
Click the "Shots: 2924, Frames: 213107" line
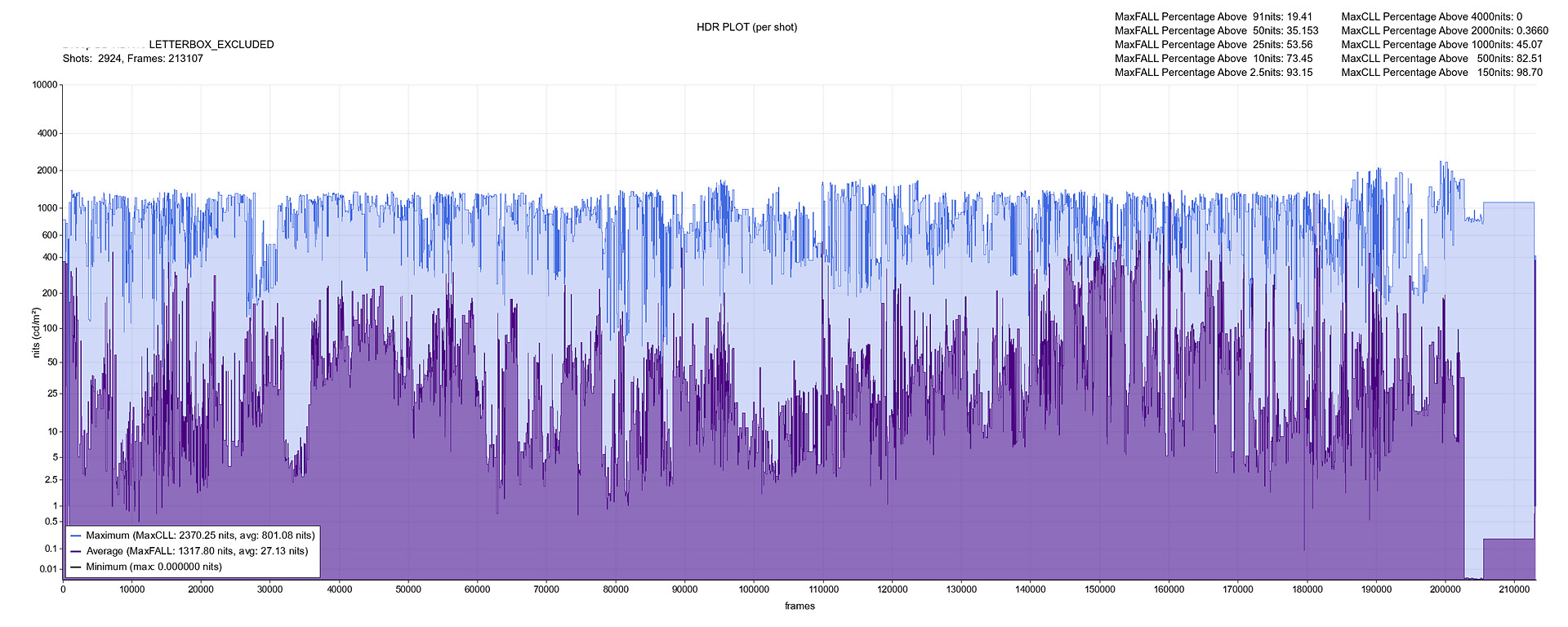[x=133, y=59]
